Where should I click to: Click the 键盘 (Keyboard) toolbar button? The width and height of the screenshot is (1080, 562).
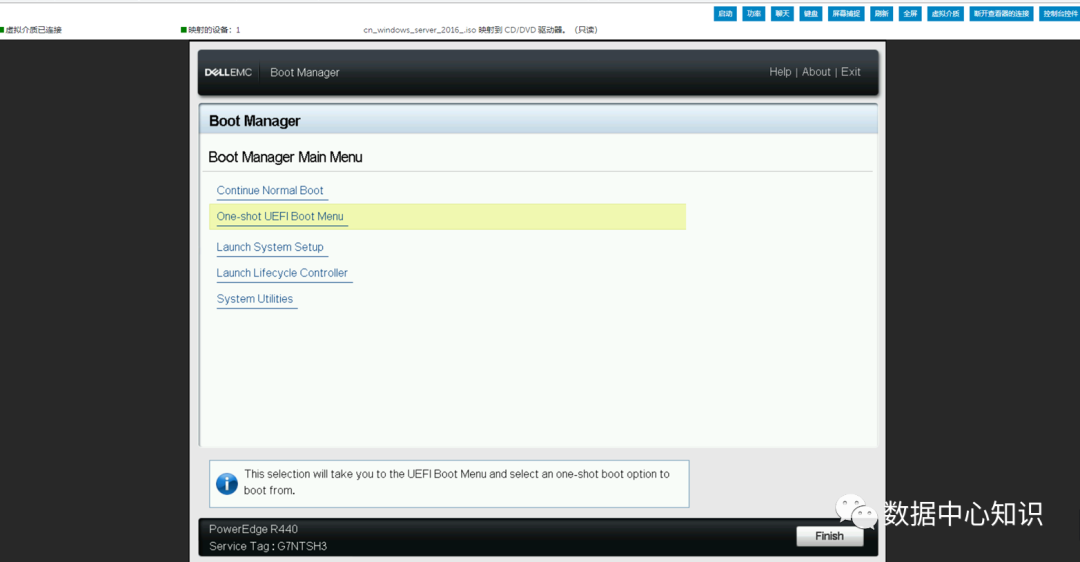coord(811,14)
